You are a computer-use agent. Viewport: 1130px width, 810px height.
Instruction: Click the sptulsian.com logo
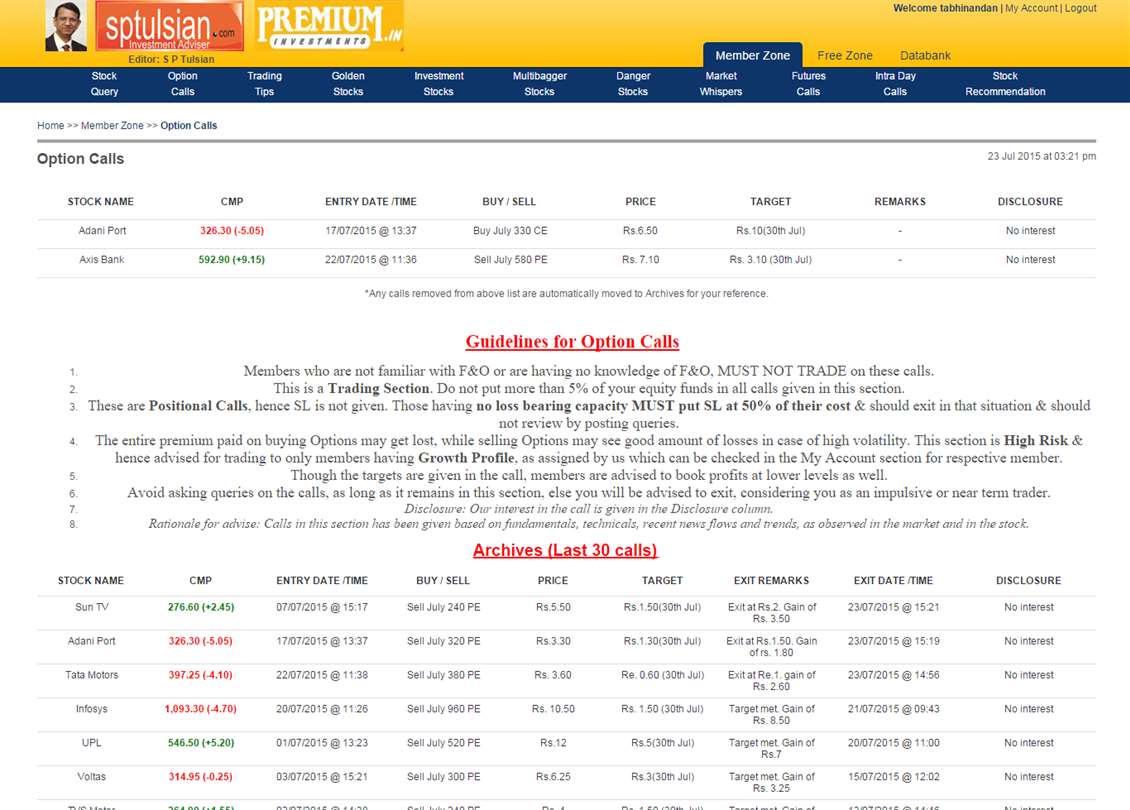coord(169,26)
